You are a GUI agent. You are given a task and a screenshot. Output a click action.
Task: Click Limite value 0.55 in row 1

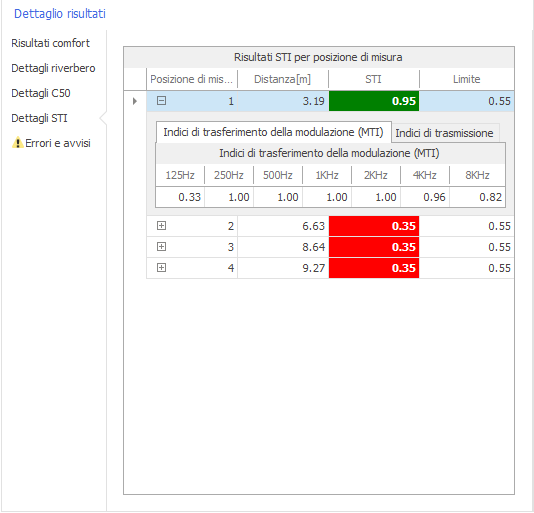pos(499,101)
